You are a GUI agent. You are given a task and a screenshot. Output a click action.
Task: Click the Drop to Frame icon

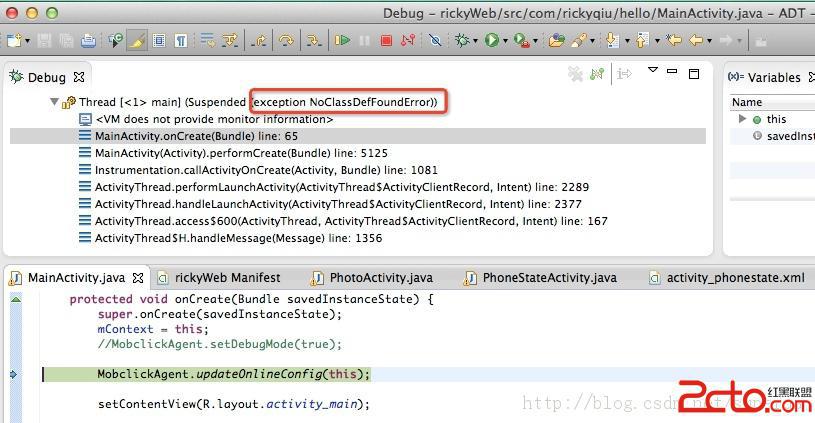(208, 40)
